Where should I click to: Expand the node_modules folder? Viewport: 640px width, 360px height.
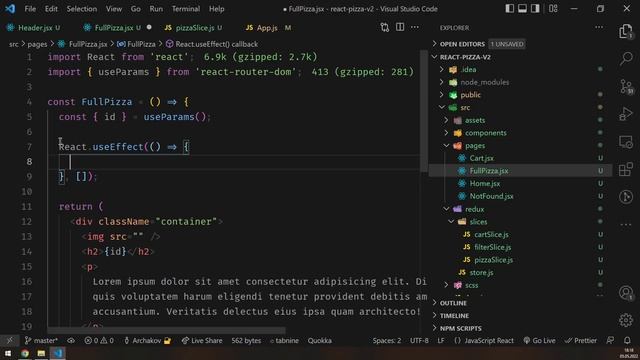pos(484,82)
